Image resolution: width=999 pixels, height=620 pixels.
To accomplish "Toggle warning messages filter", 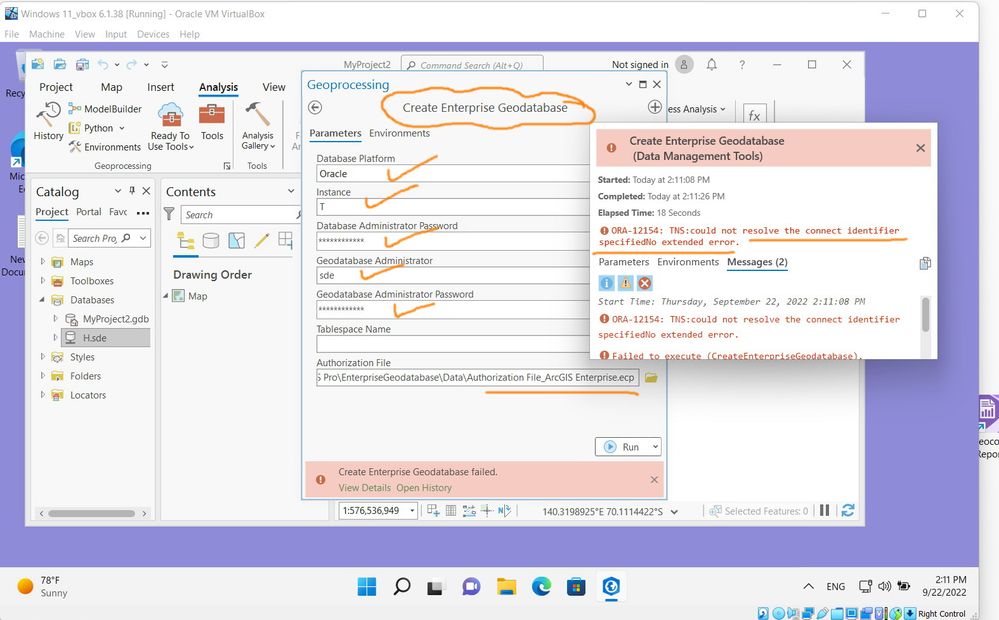I will tap(626, 283).
